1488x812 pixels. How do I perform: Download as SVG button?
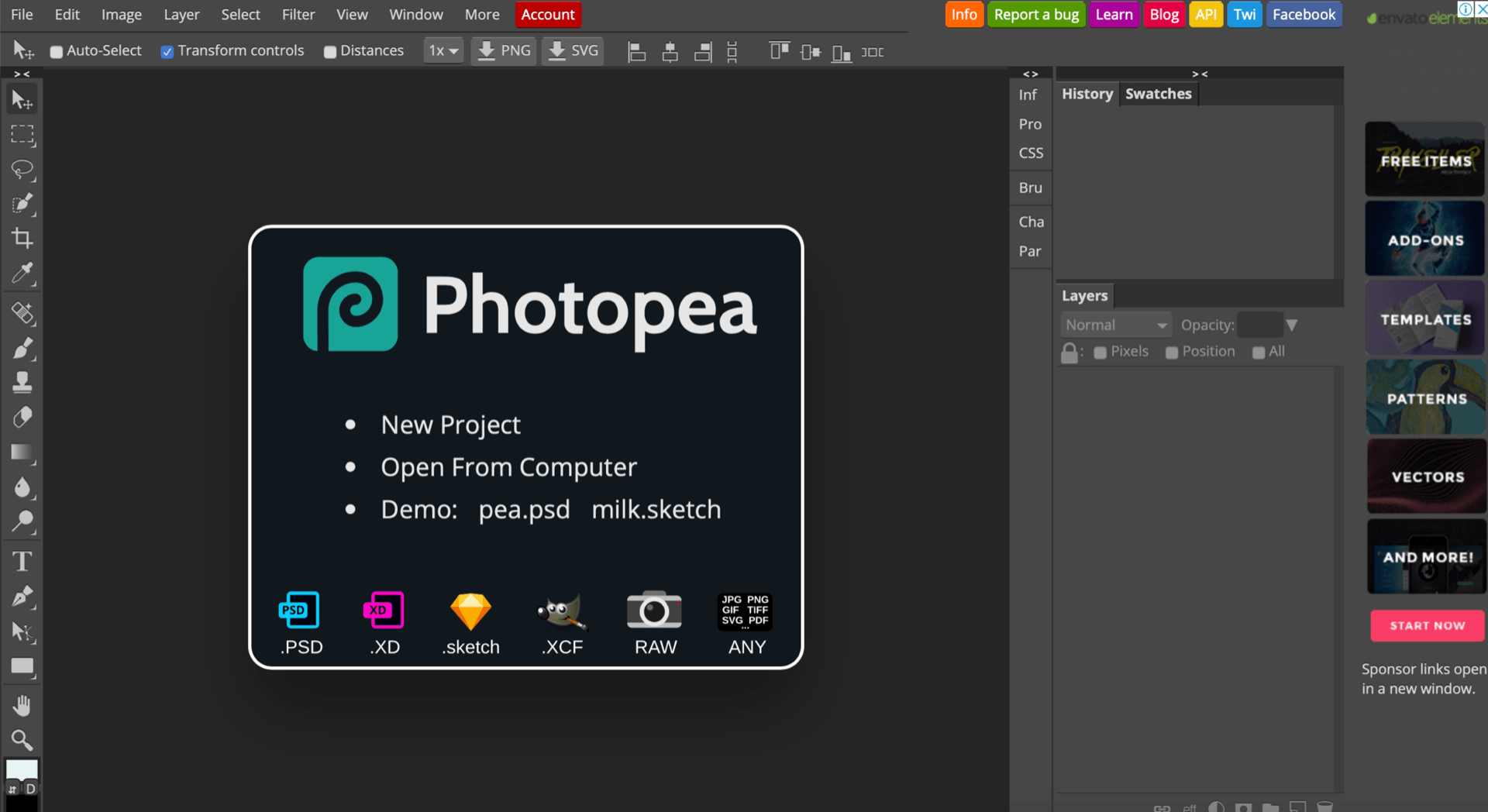[x=573, y=51]
